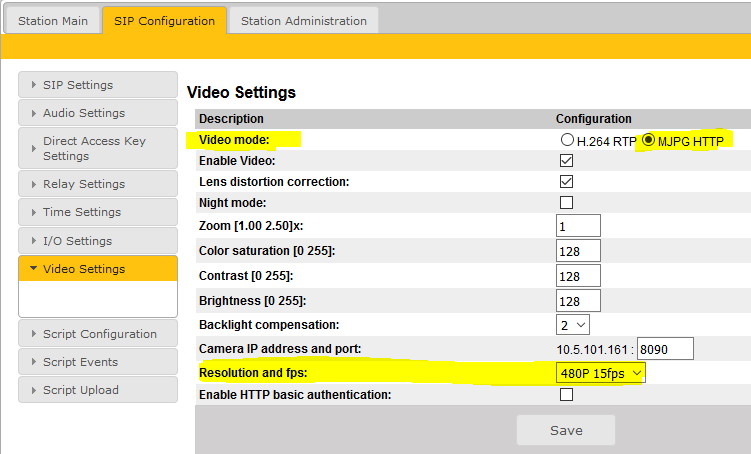
Task: Open Script Configuration section
Action: point(97,334)
